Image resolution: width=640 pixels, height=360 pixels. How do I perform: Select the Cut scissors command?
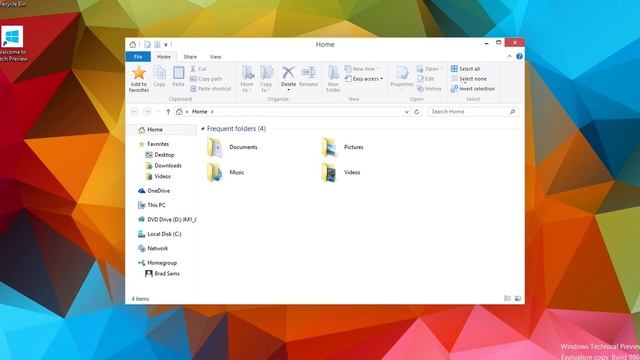click(x=199, y=69)
